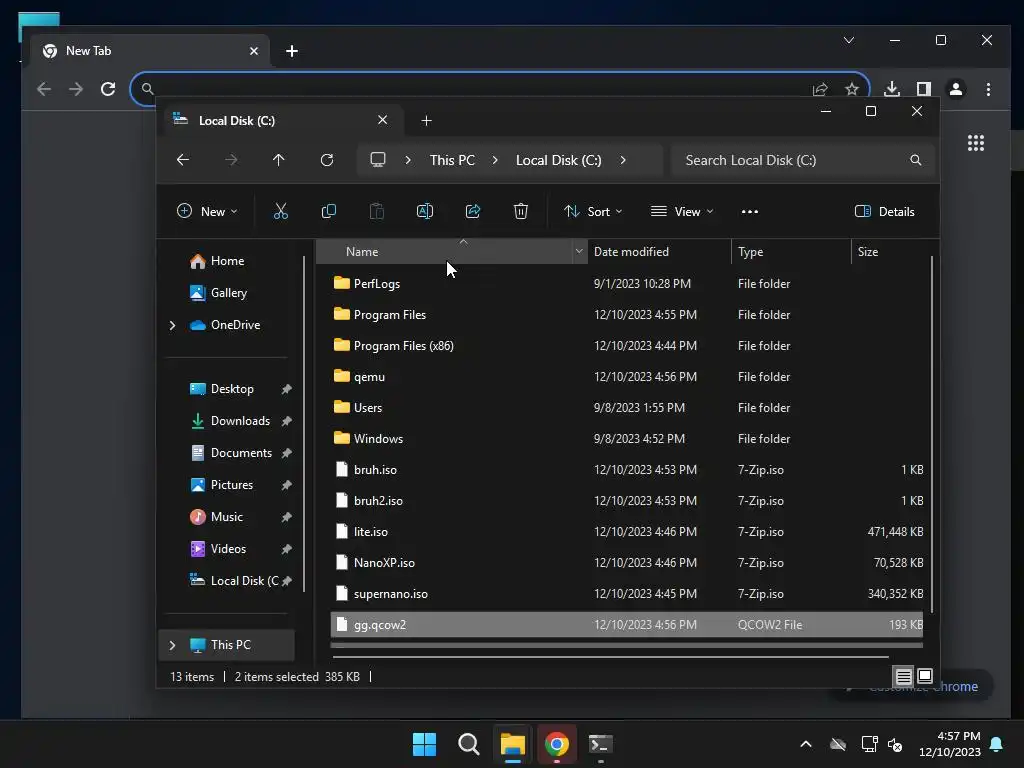Expand the OneDrive tree node
Image resolution: width=1024 pixels, height=768 pixels.
tap(172, 325)
